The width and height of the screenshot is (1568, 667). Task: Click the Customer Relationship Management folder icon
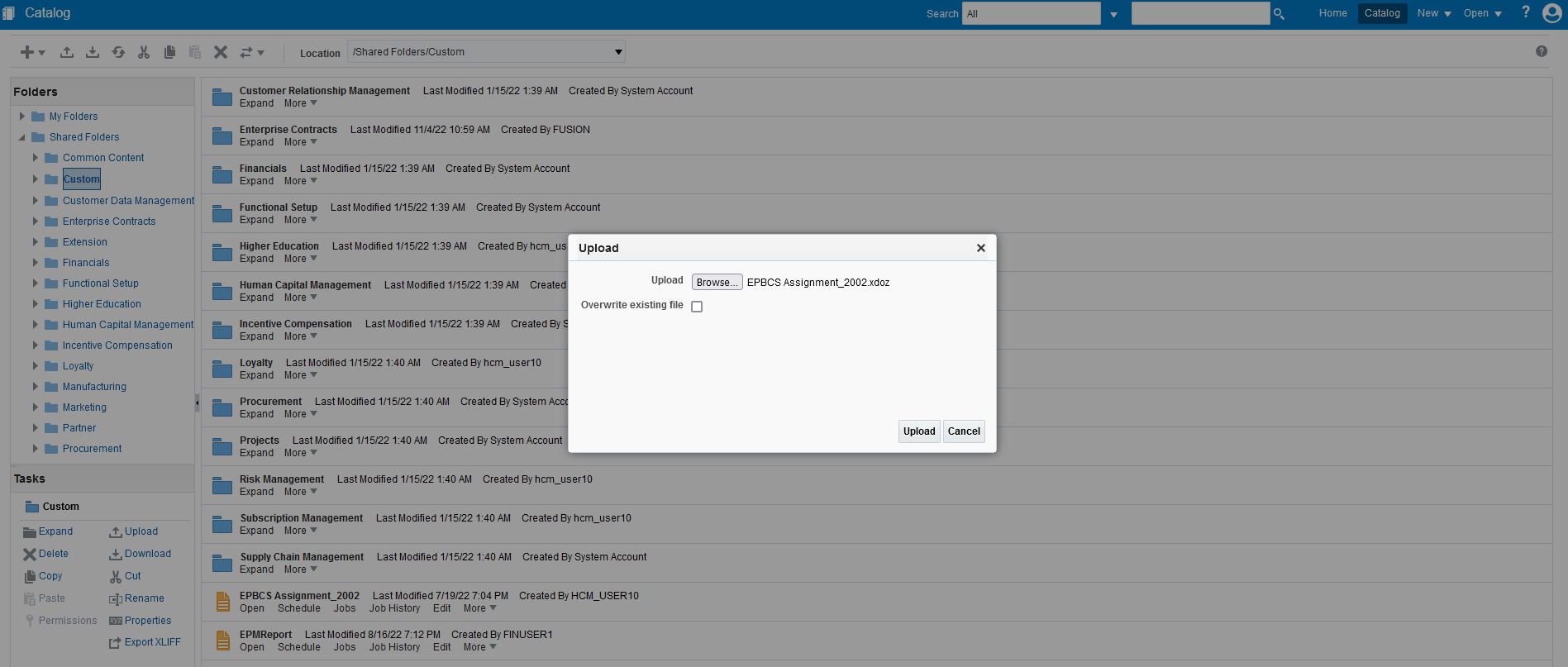pos(222,97)
